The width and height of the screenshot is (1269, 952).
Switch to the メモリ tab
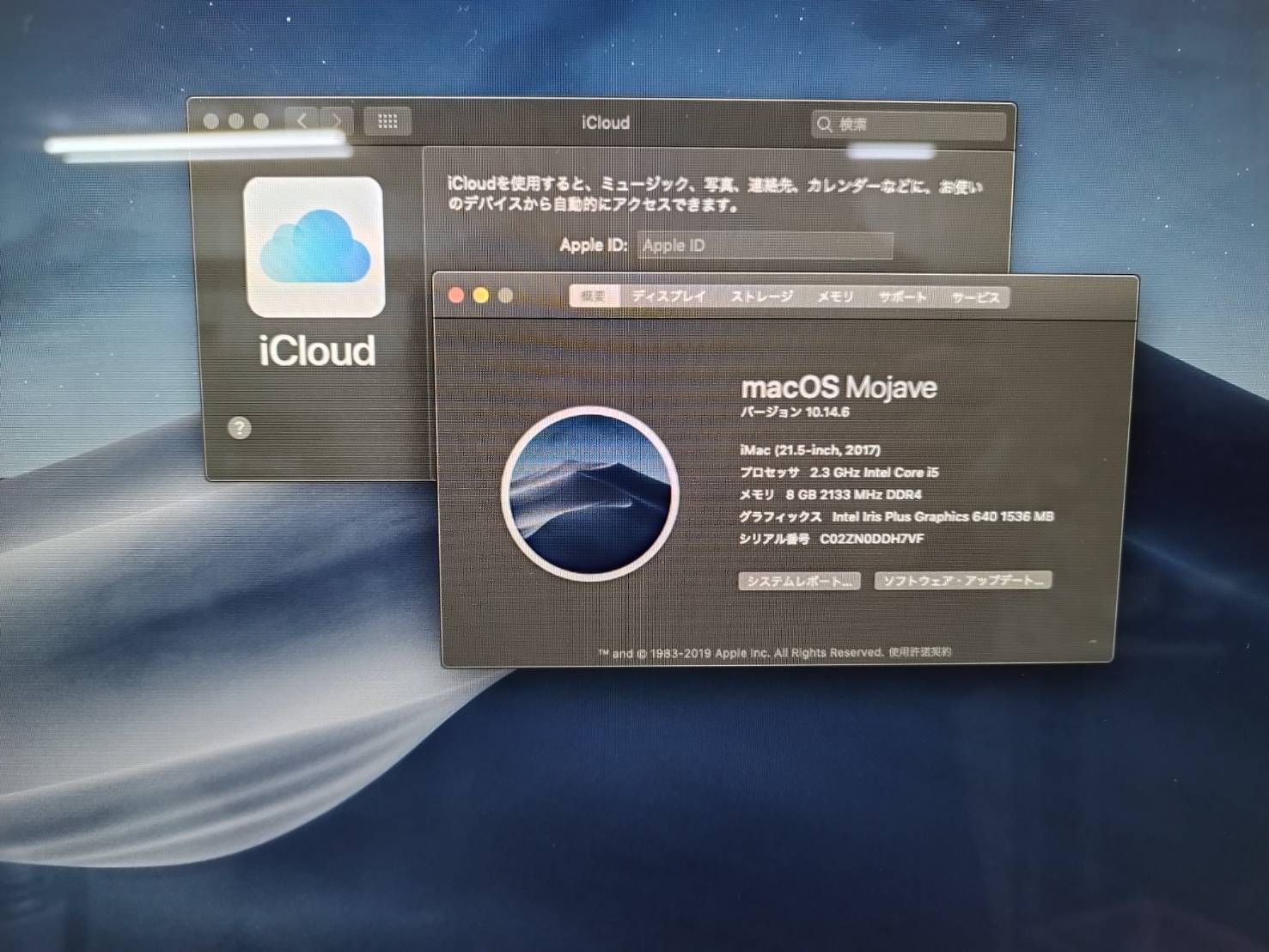pos(834,297)
